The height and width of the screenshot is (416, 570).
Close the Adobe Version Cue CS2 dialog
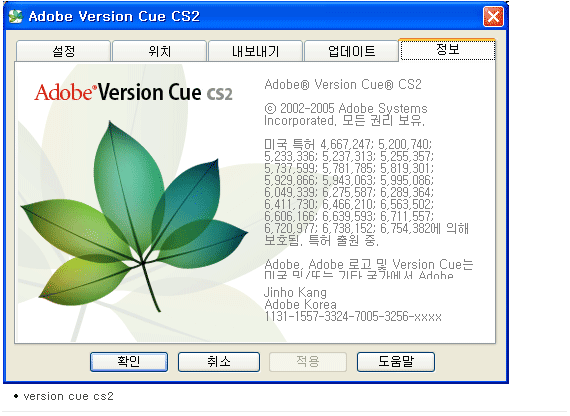pos(493,17)
